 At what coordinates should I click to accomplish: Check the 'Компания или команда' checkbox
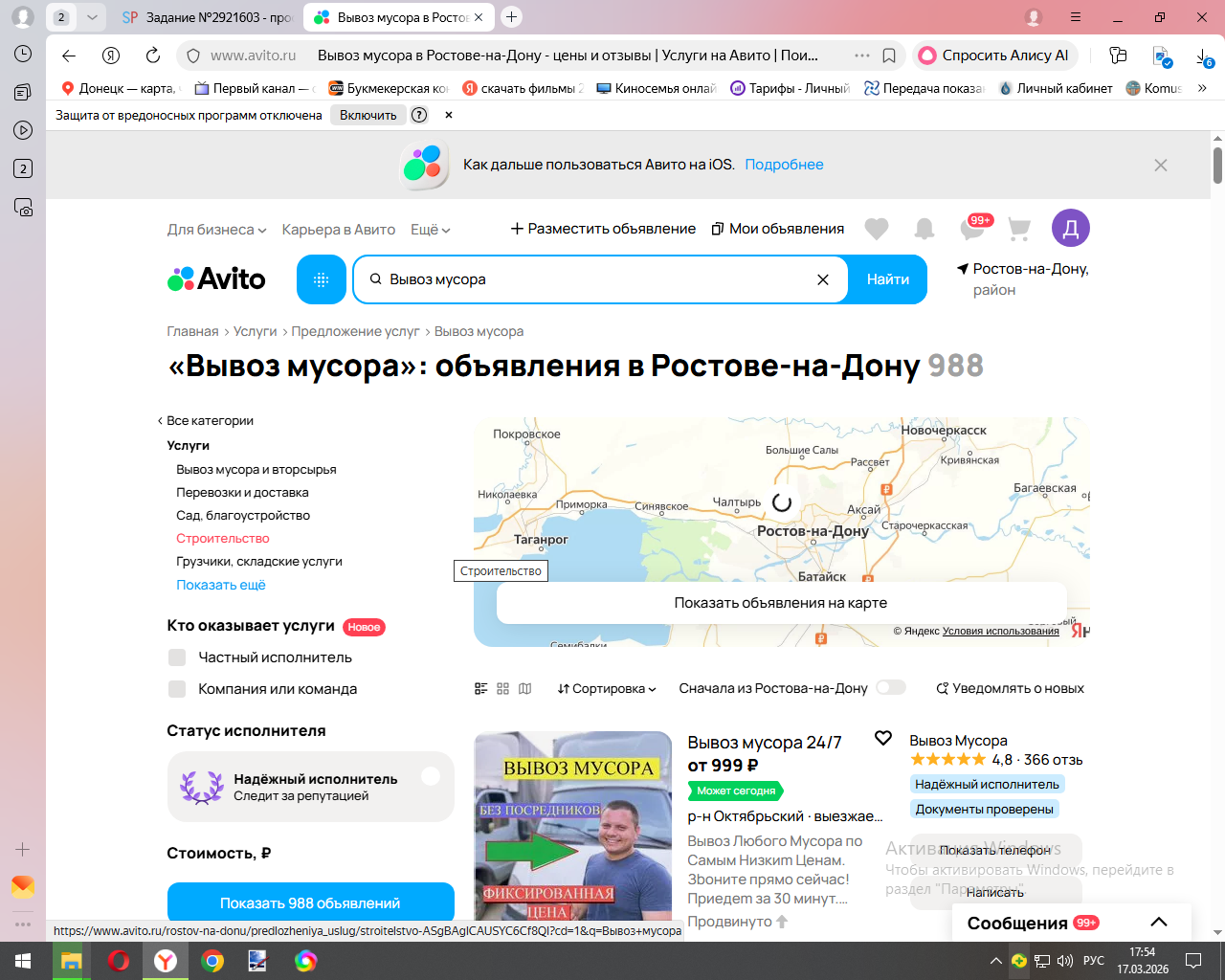177,689
